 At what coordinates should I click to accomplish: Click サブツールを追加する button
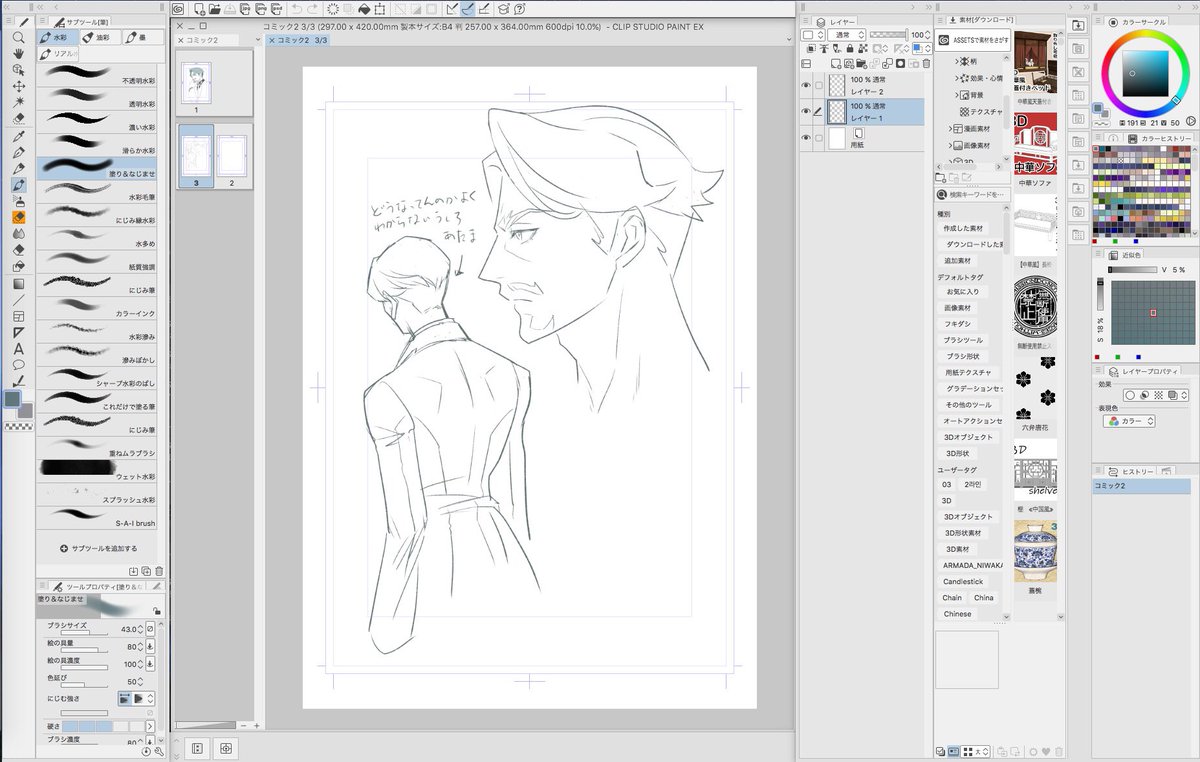(98, 548)
